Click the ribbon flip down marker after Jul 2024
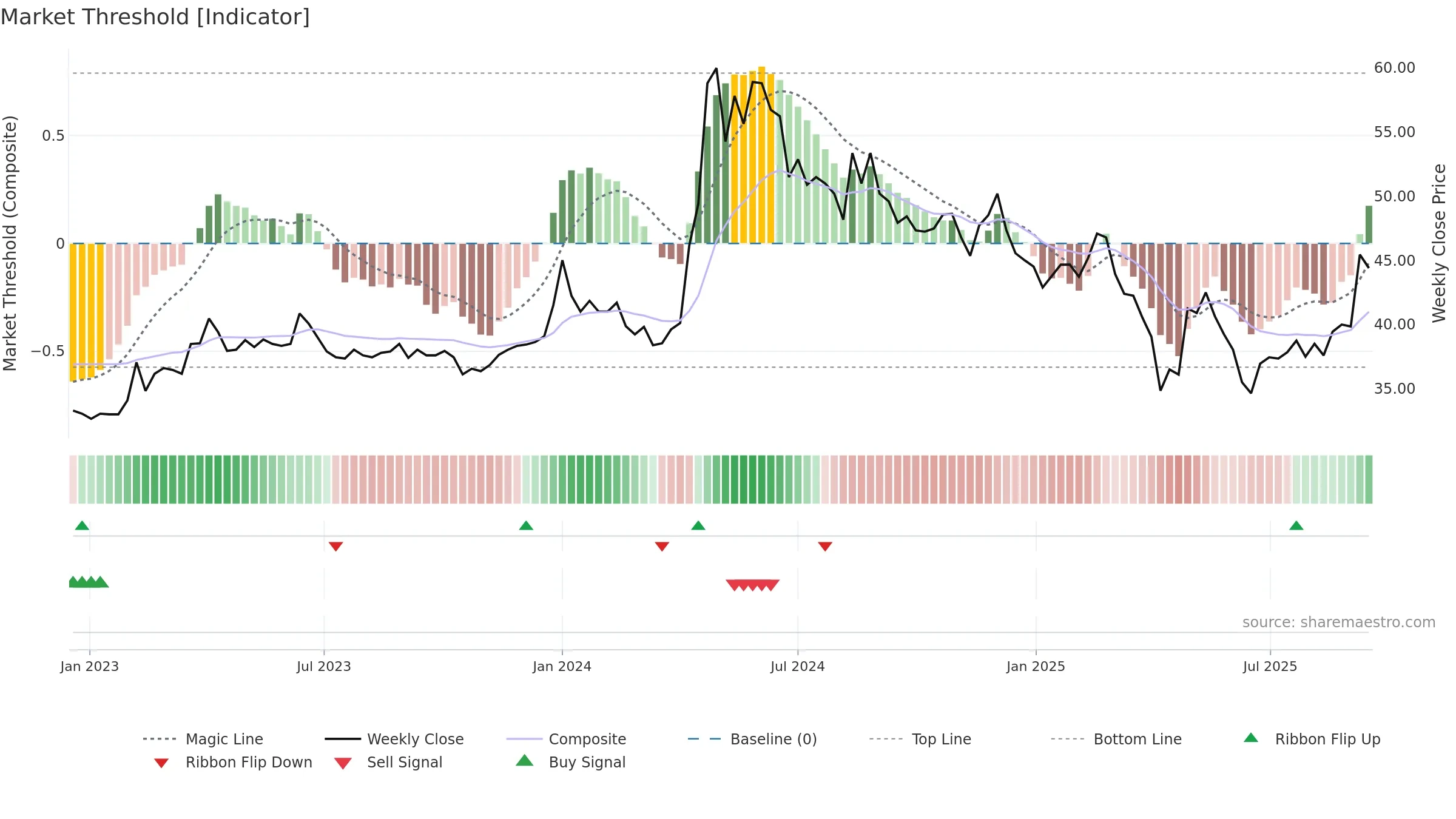Viewport: 1456px width, 819px height. coord(825,547)
